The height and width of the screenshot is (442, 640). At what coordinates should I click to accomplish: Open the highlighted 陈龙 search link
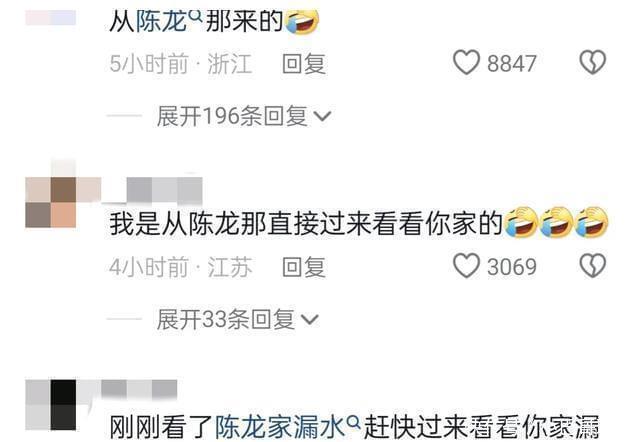click(162, 21)
